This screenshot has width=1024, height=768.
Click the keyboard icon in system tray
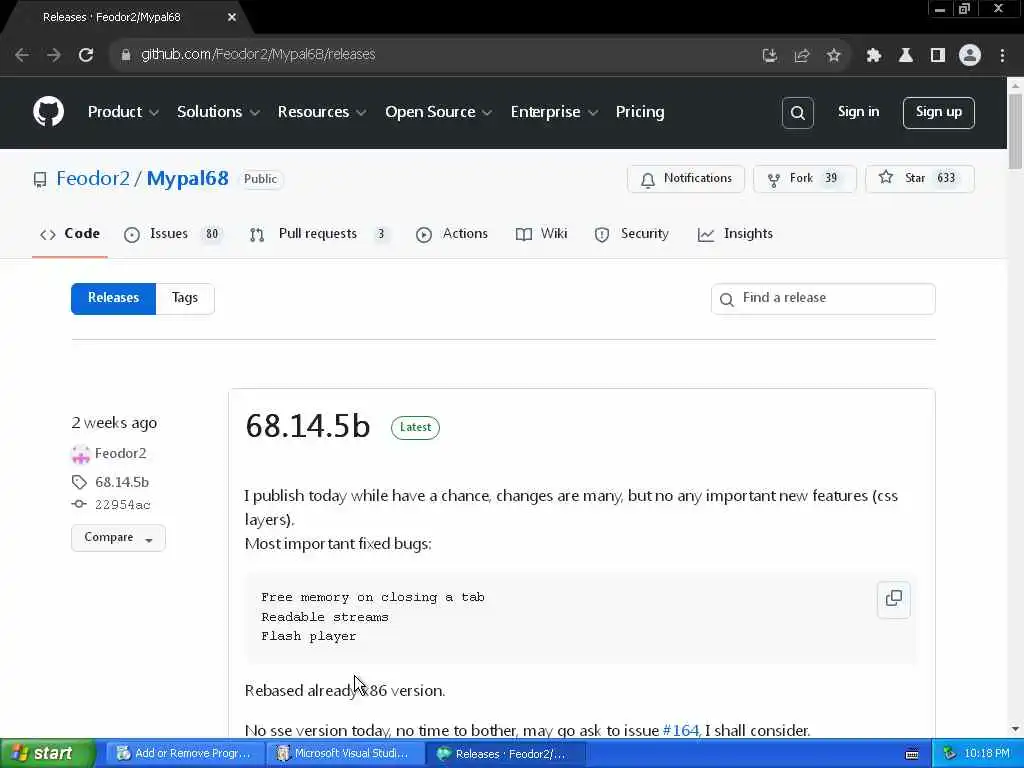point(912,754)
